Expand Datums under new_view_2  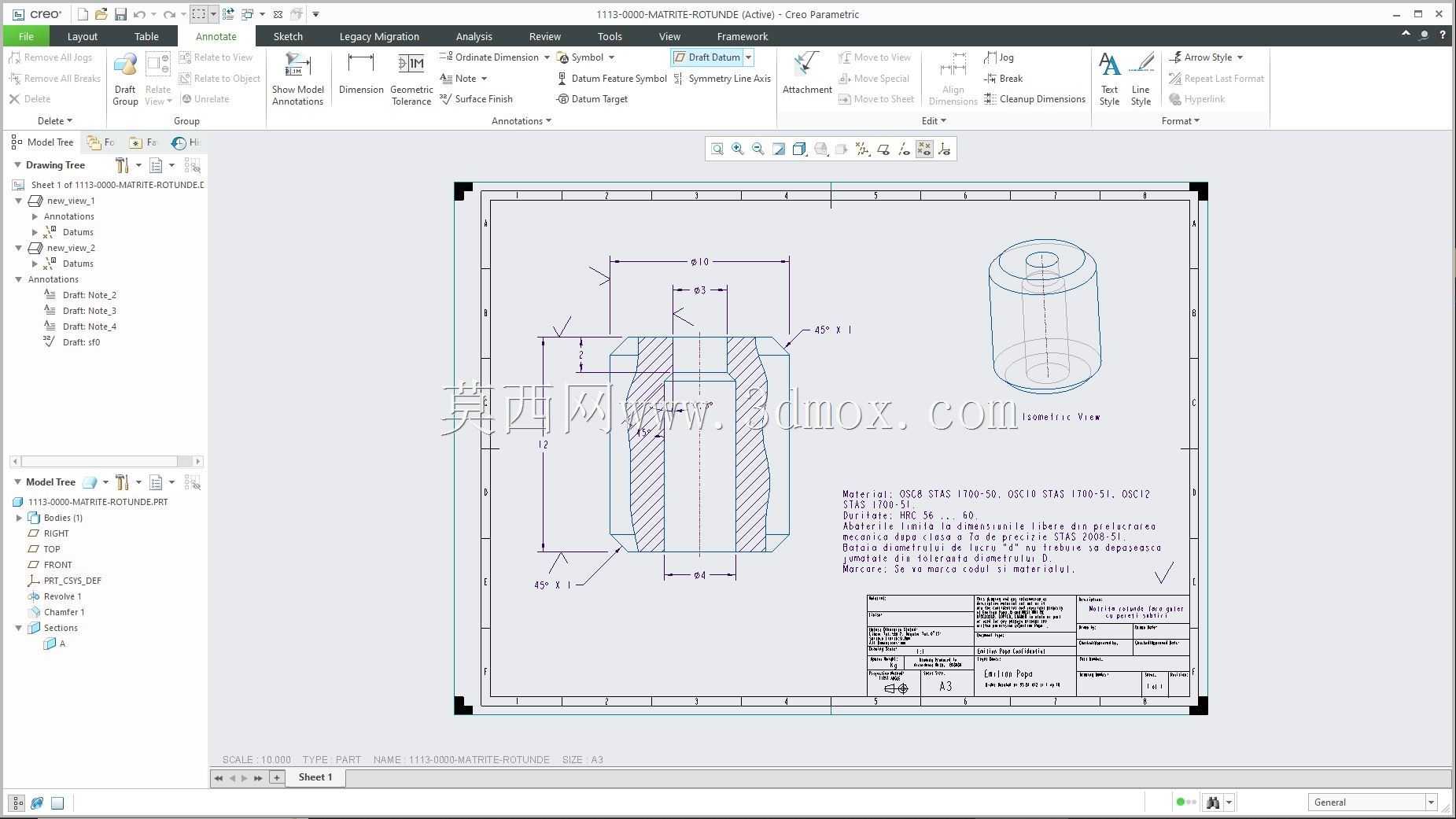[35, 264]
